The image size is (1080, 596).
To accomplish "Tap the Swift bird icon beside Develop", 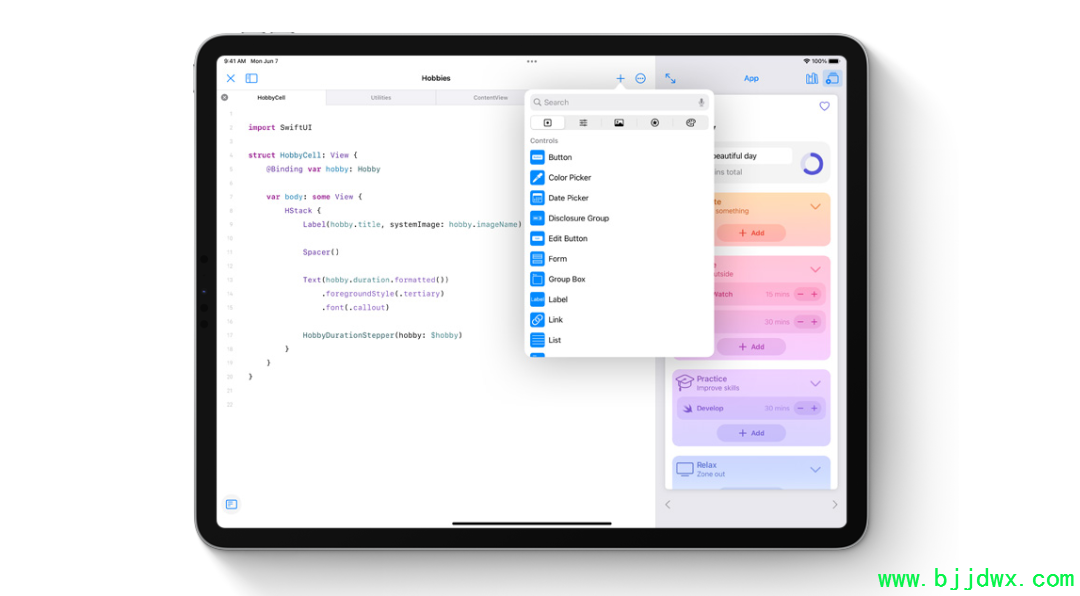I will (x=687, y=409).
